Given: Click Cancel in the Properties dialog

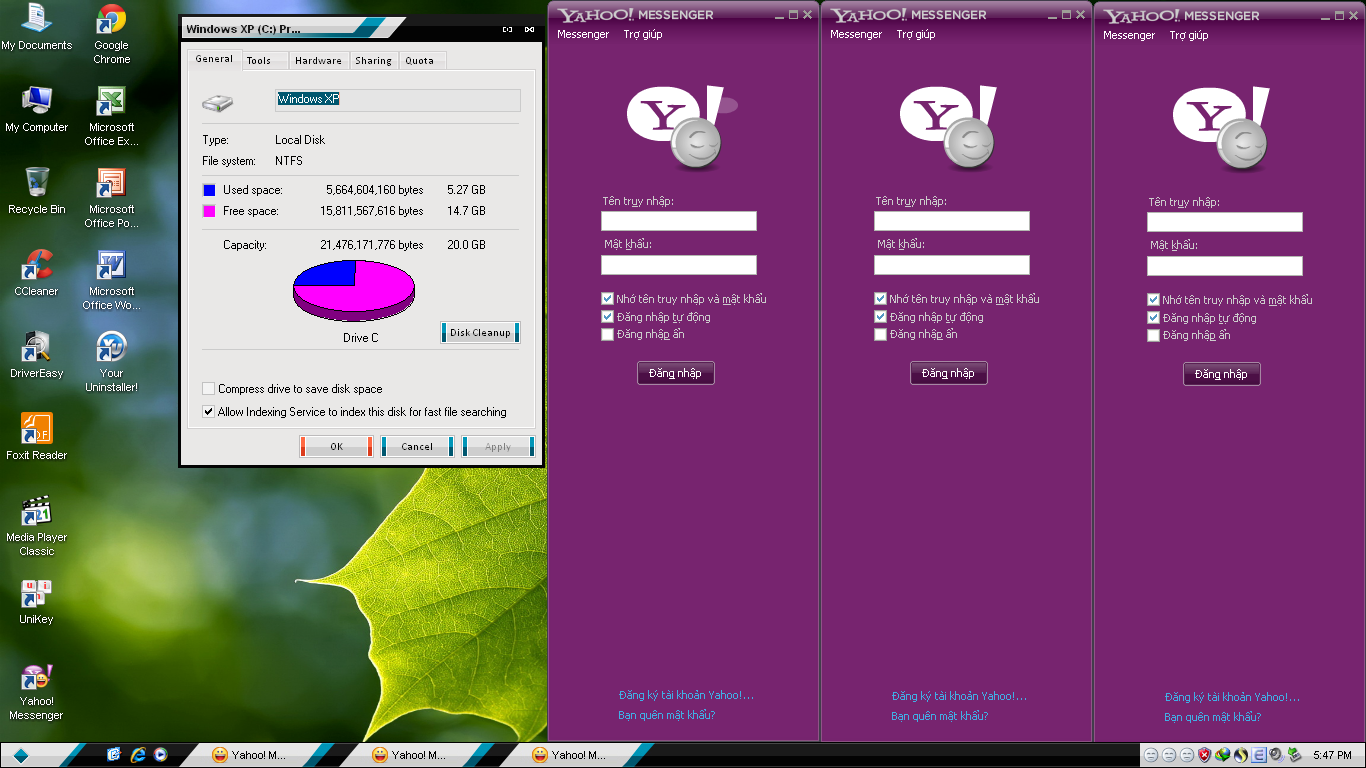Looking at the screenshot, I should [417, 447].
